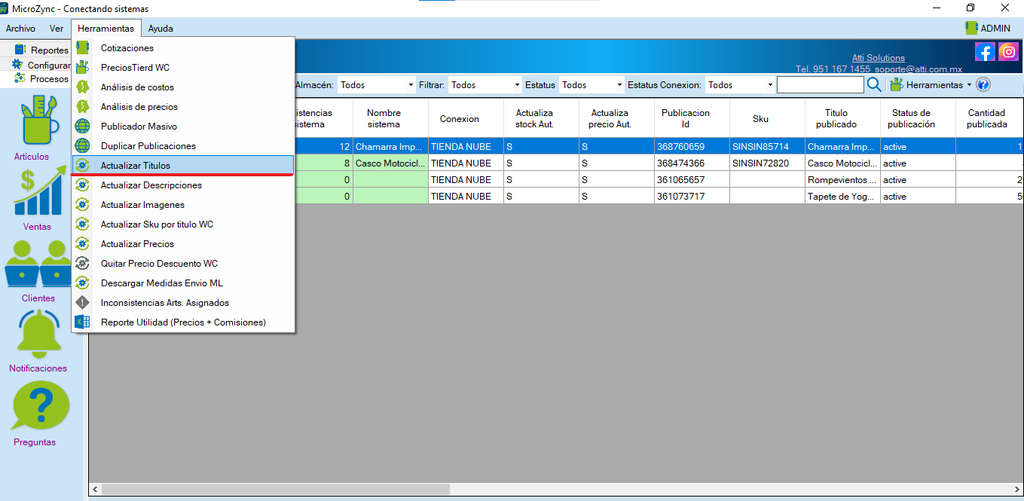Follow the Atti Solutions link
Image resolution: width=1024 pixels, height=501 pixels.
(x=878, y=57)
